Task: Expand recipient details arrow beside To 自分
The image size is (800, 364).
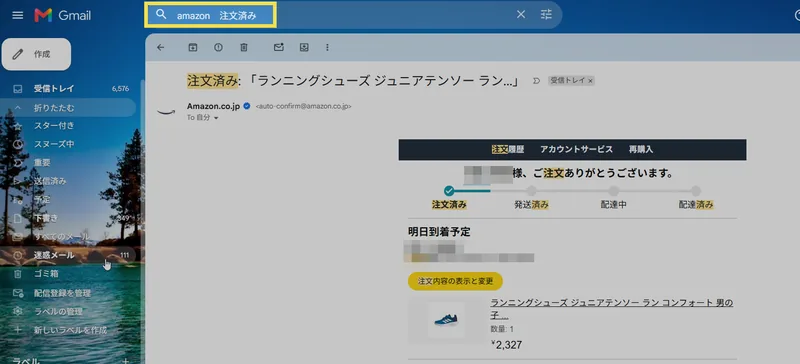Action: point(216,118)
